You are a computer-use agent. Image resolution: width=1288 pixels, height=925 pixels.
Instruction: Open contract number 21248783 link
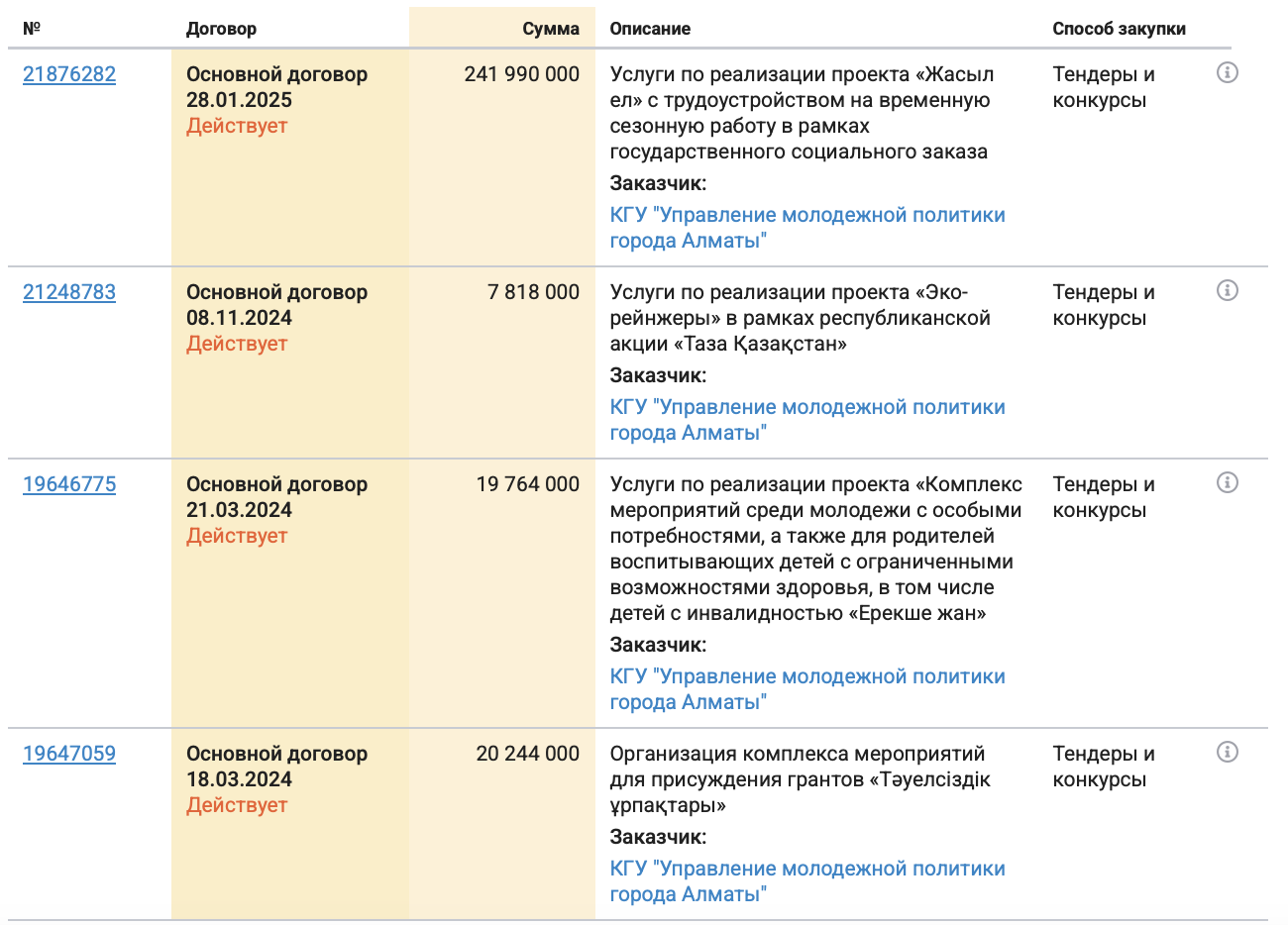point(69,292)
